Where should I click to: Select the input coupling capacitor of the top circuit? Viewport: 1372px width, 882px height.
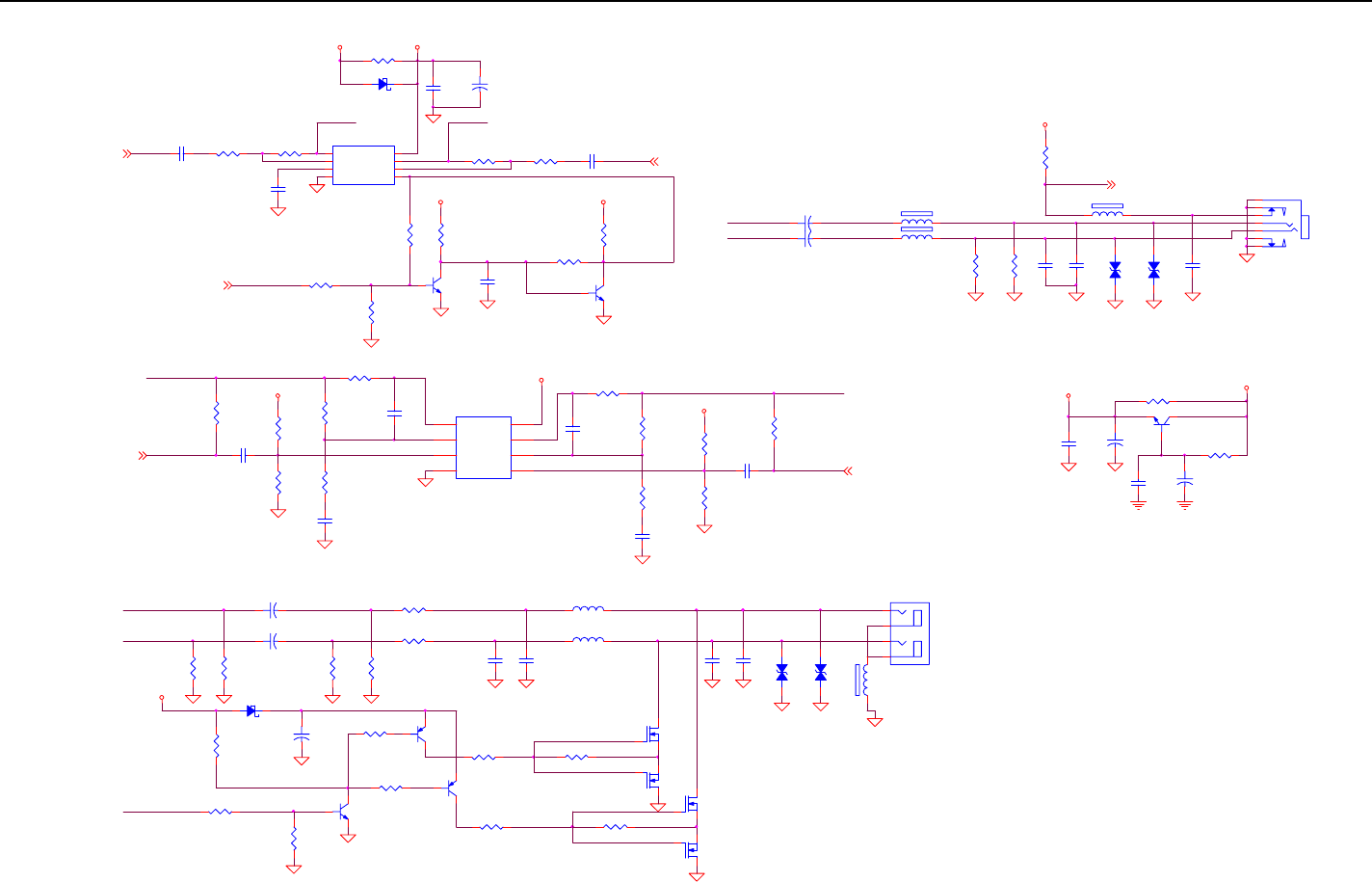click(181, 153)
